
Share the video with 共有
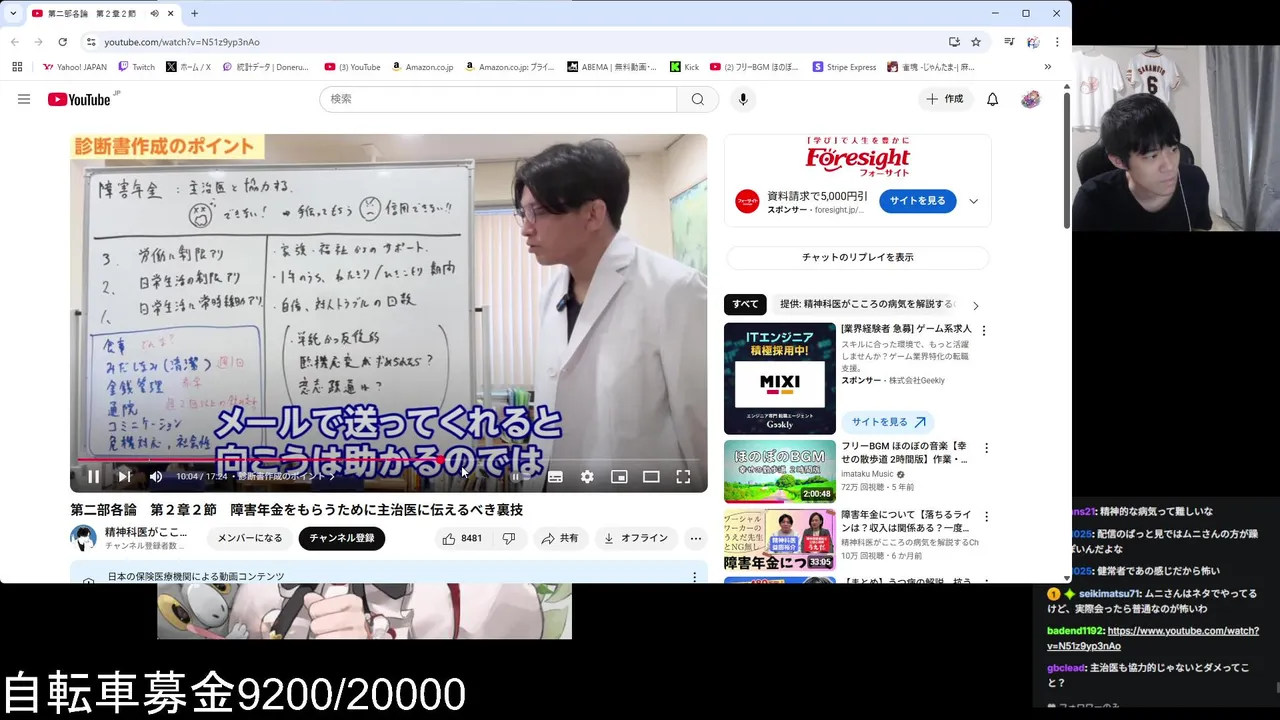[x=559, y=538]
